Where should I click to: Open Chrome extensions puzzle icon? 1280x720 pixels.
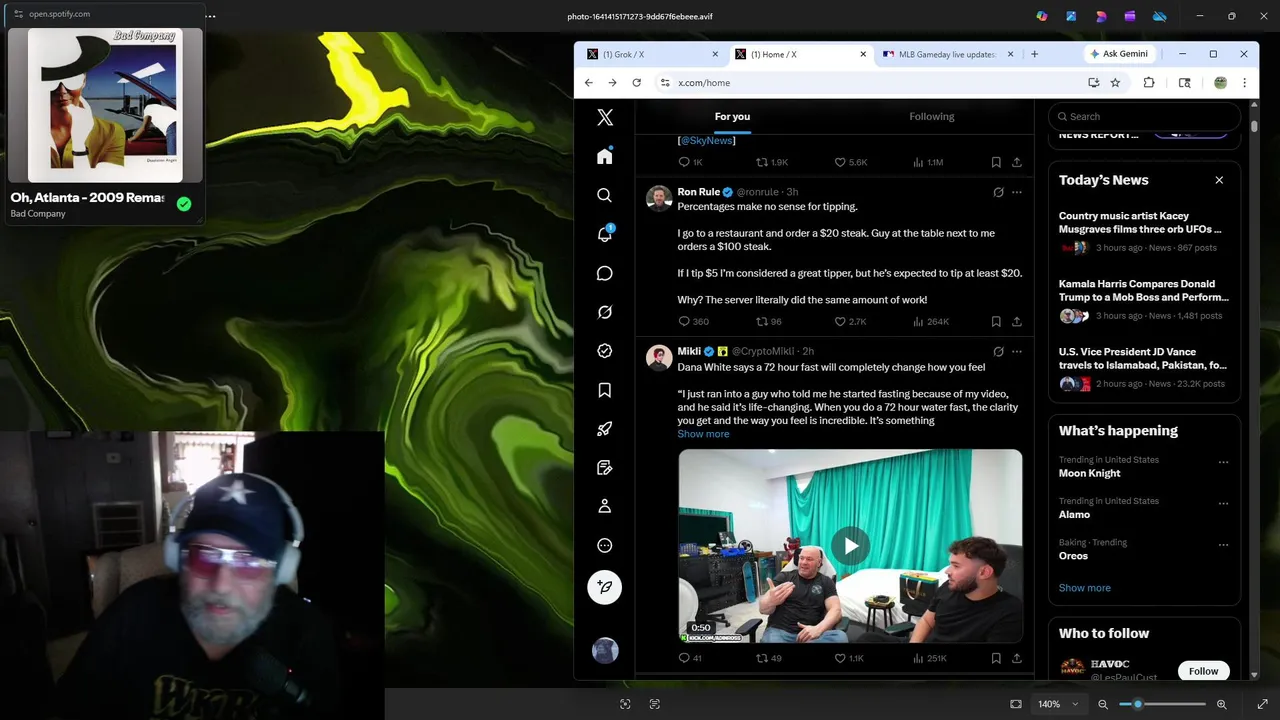[1149, 83]
